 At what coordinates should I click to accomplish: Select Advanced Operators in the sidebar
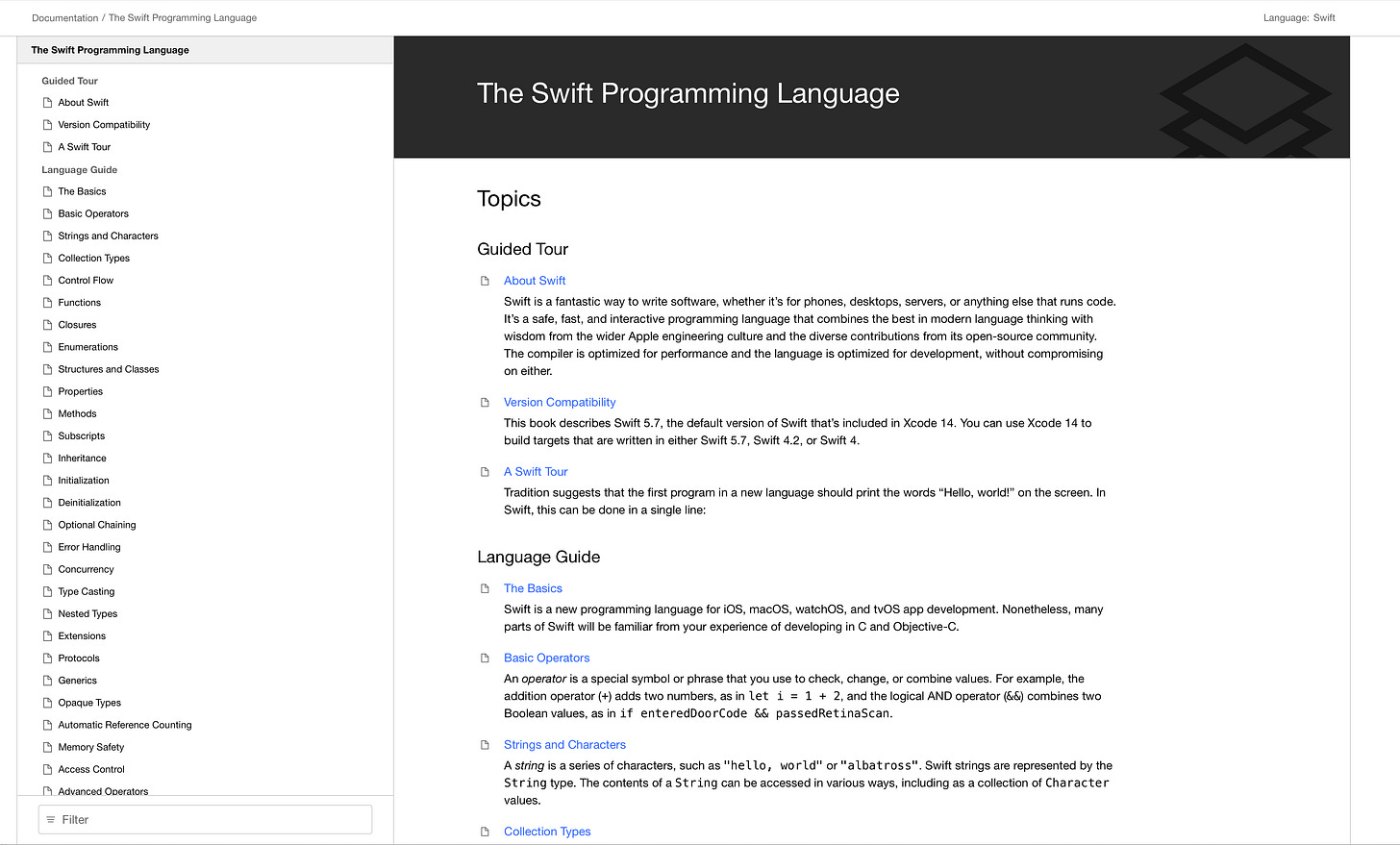(x=103, y=791)
